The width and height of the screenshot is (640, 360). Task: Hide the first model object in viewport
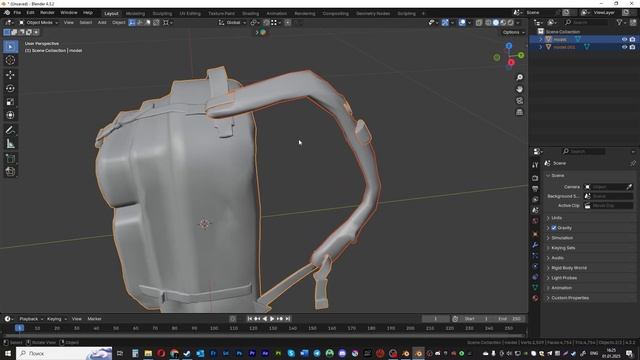[x=624, y=40]
